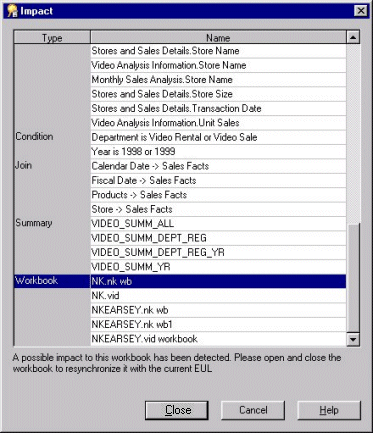Click the vertical scrollbar thumb
Image resolution: width=373 pixels, height=433 pixels.
pyautogui.click(x=353, y=279)
